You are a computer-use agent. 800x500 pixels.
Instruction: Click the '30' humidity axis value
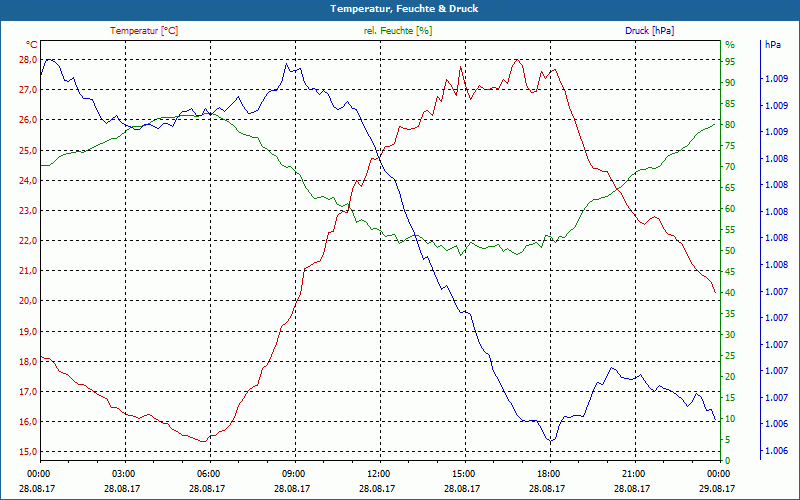tap(730, 335)
